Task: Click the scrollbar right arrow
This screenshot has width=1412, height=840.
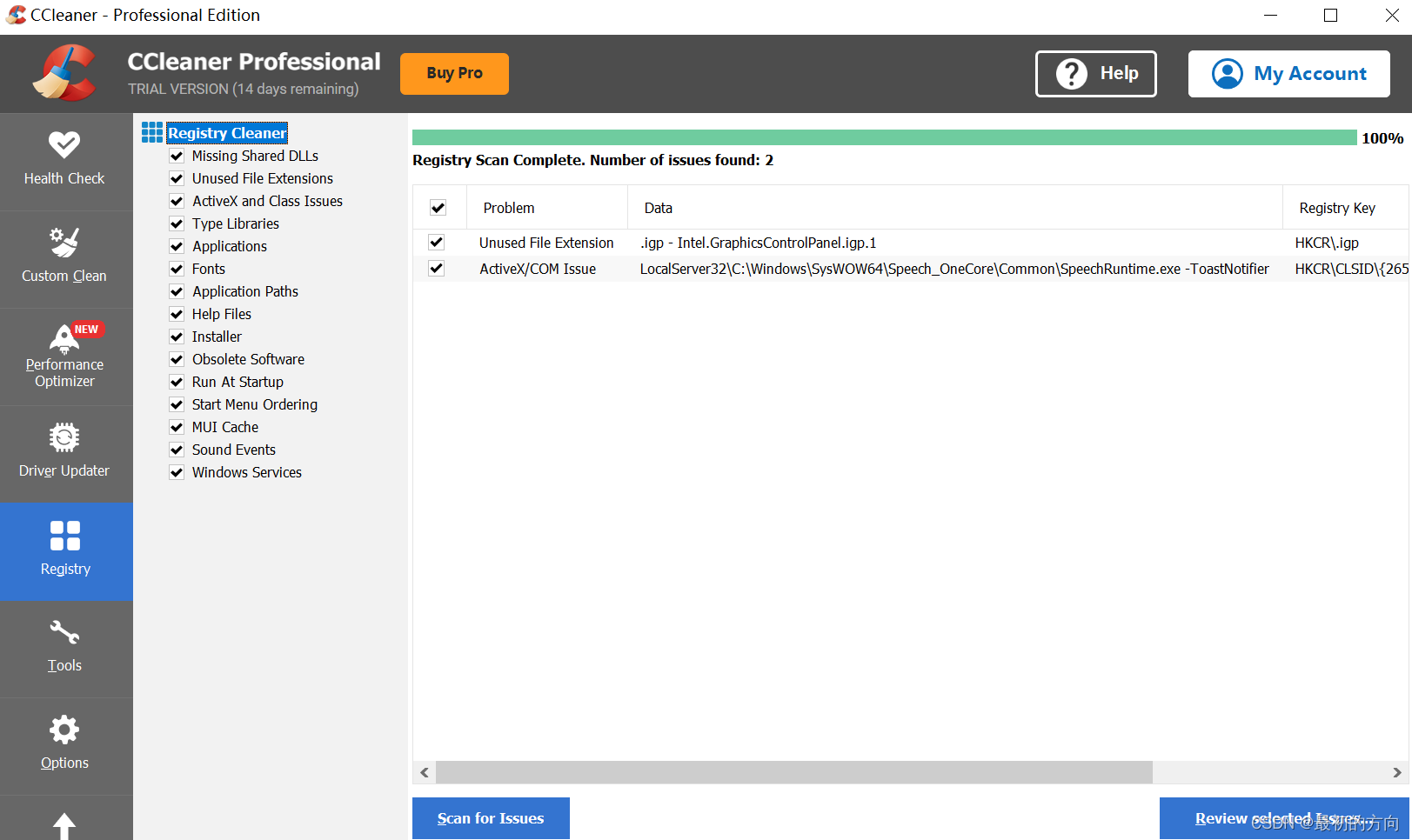Action: pyautogui.click(x=1397, y=772)
